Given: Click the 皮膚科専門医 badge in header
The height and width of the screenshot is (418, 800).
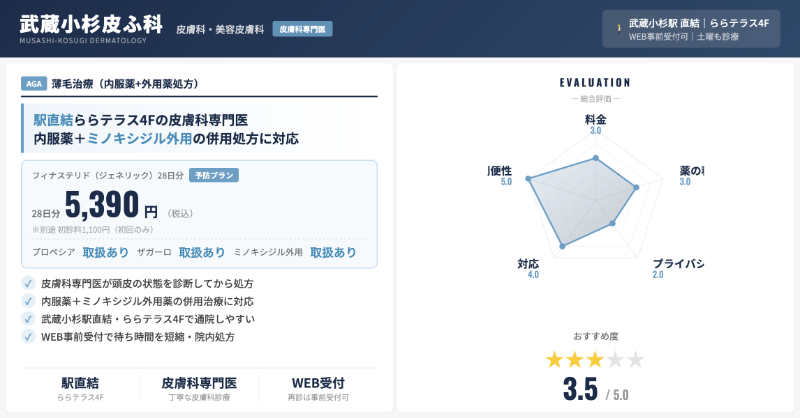Looking at the screenshot, I should point(302,30).
